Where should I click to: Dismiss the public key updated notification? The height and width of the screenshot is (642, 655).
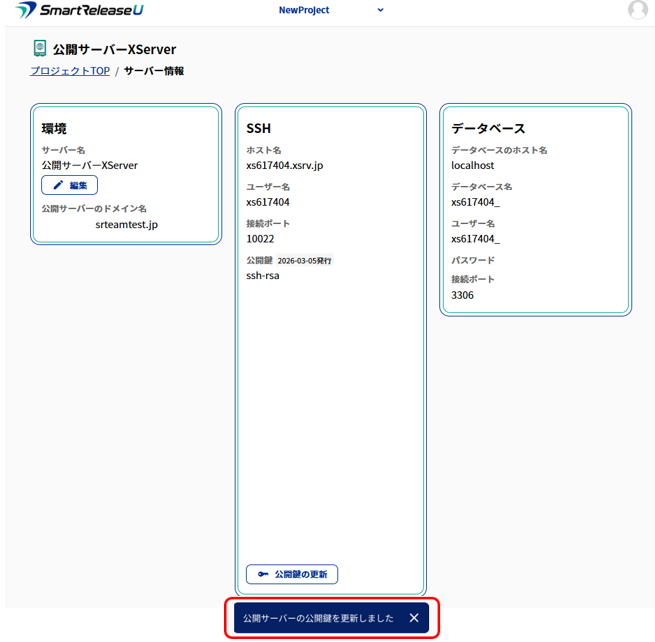(414, 618)
